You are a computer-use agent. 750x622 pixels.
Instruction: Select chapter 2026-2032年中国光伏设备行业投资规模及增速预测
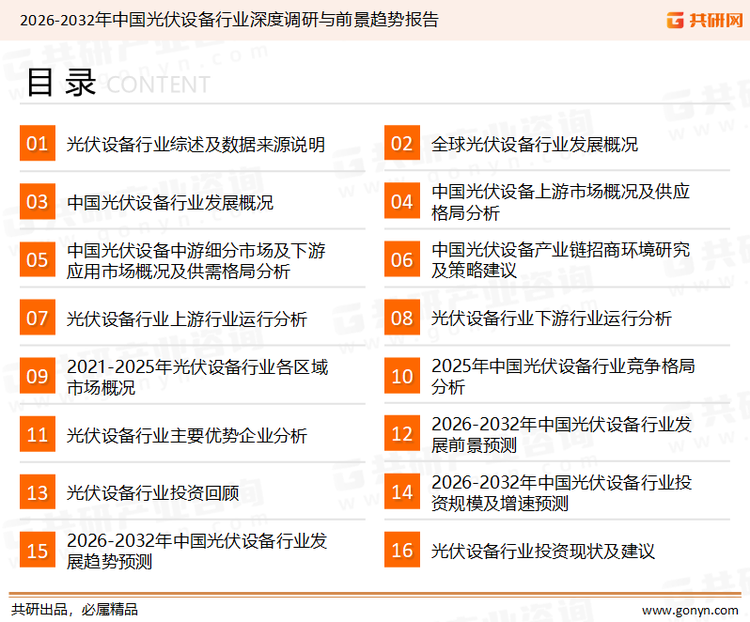pos(562,493)
